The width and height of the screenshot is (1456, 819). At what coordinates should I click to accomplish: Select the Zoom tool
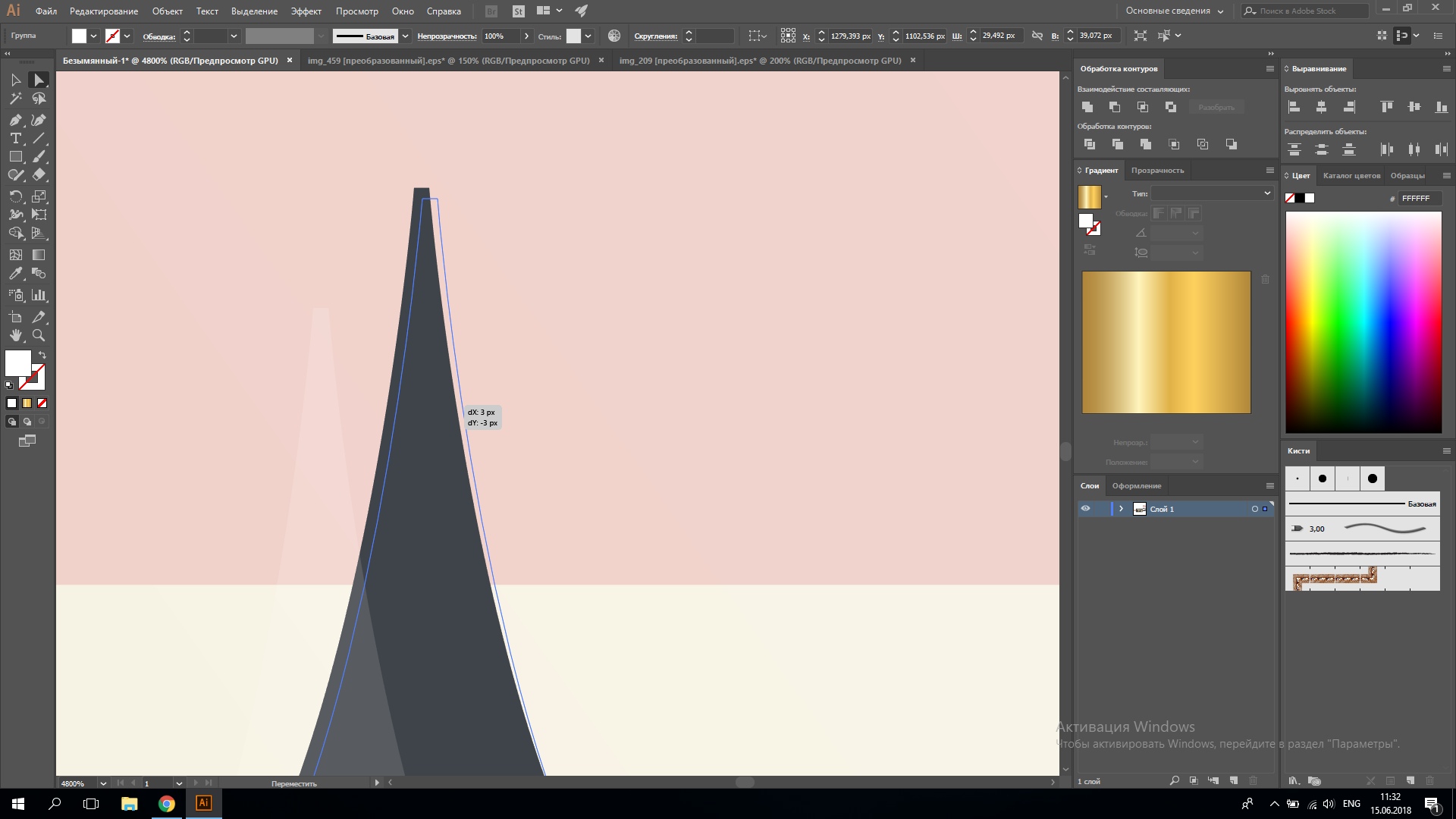pyautogui.click(x=39, y=335)
